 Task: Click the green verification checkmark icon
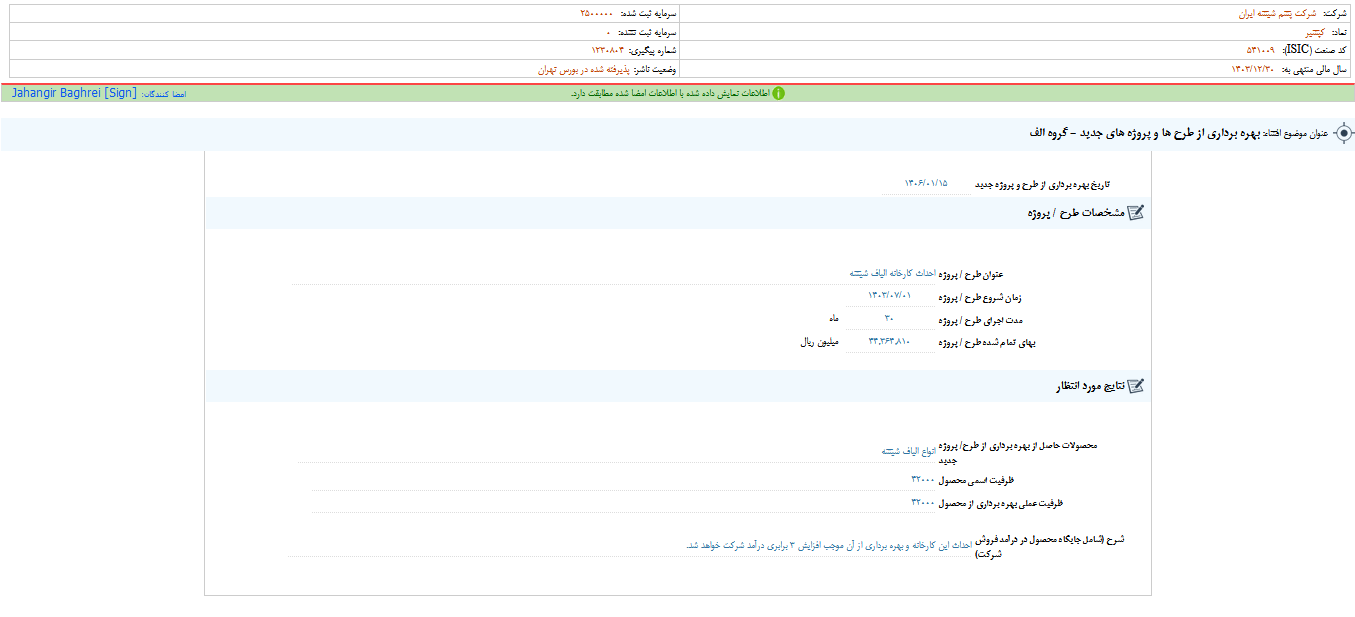pyautogui.click(x=779, y=93)
